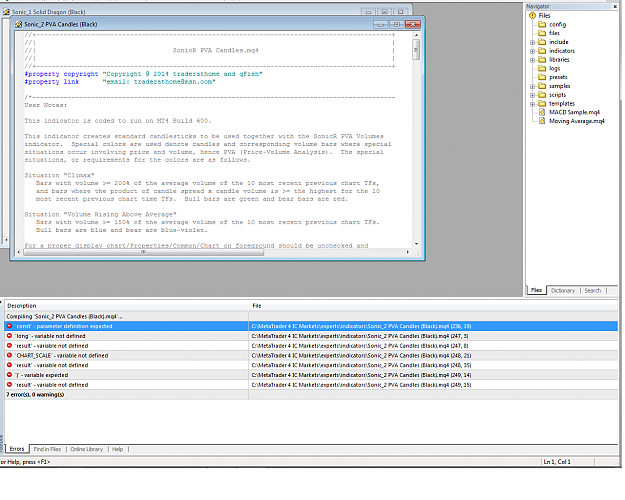Click the Files root icon in Navigator
Image resolution: width=625 pixels, height=500 pixels.
[x=532, y=16]
